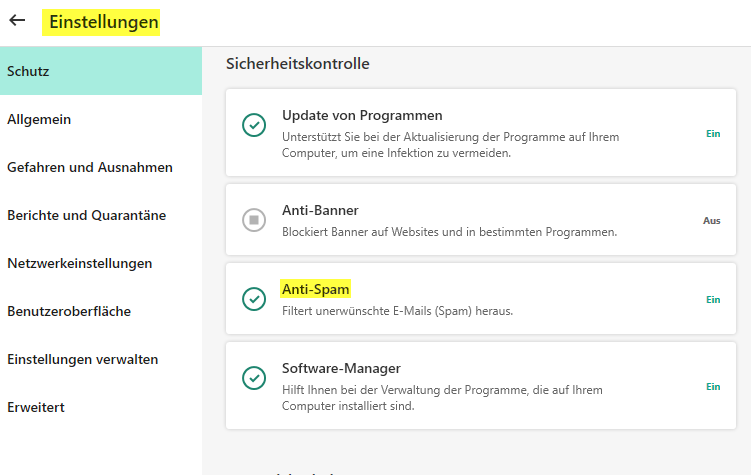Viewport: 751px width, 475px height.
Task: Select Einstellungen verwalten in sidebar
Action: 83,359
